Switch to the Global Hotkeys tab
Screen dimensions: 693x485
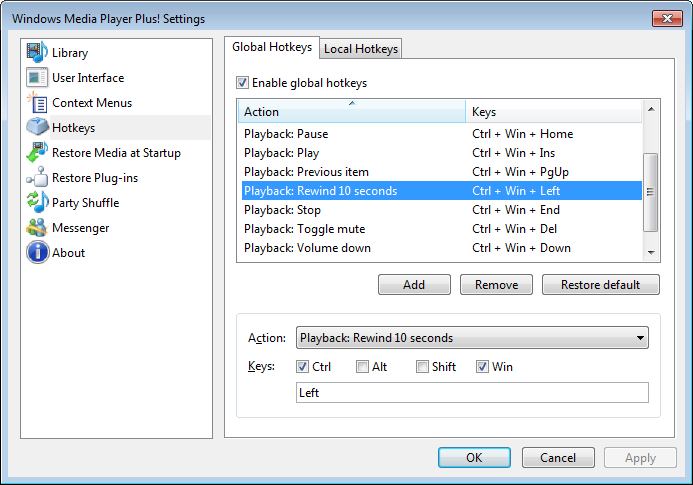(x=272, y=47)
